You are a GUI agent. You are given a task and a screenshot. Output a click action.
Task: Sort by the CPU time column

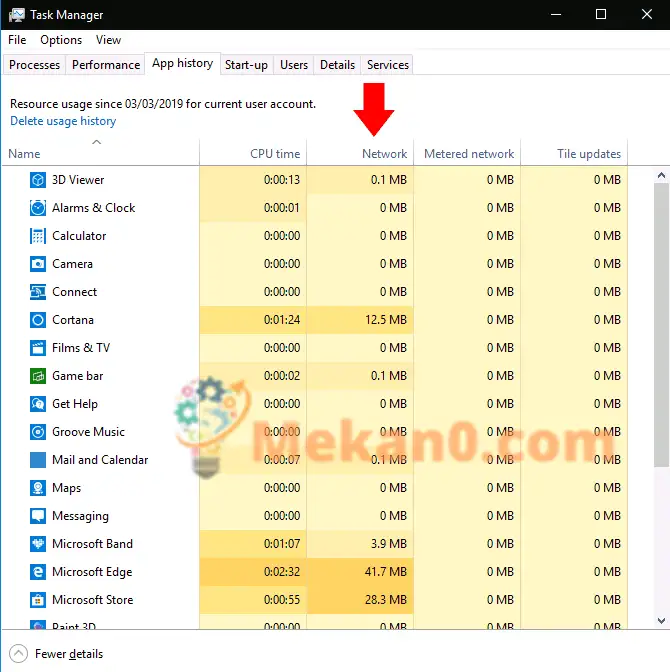click(x=253, y=152)
